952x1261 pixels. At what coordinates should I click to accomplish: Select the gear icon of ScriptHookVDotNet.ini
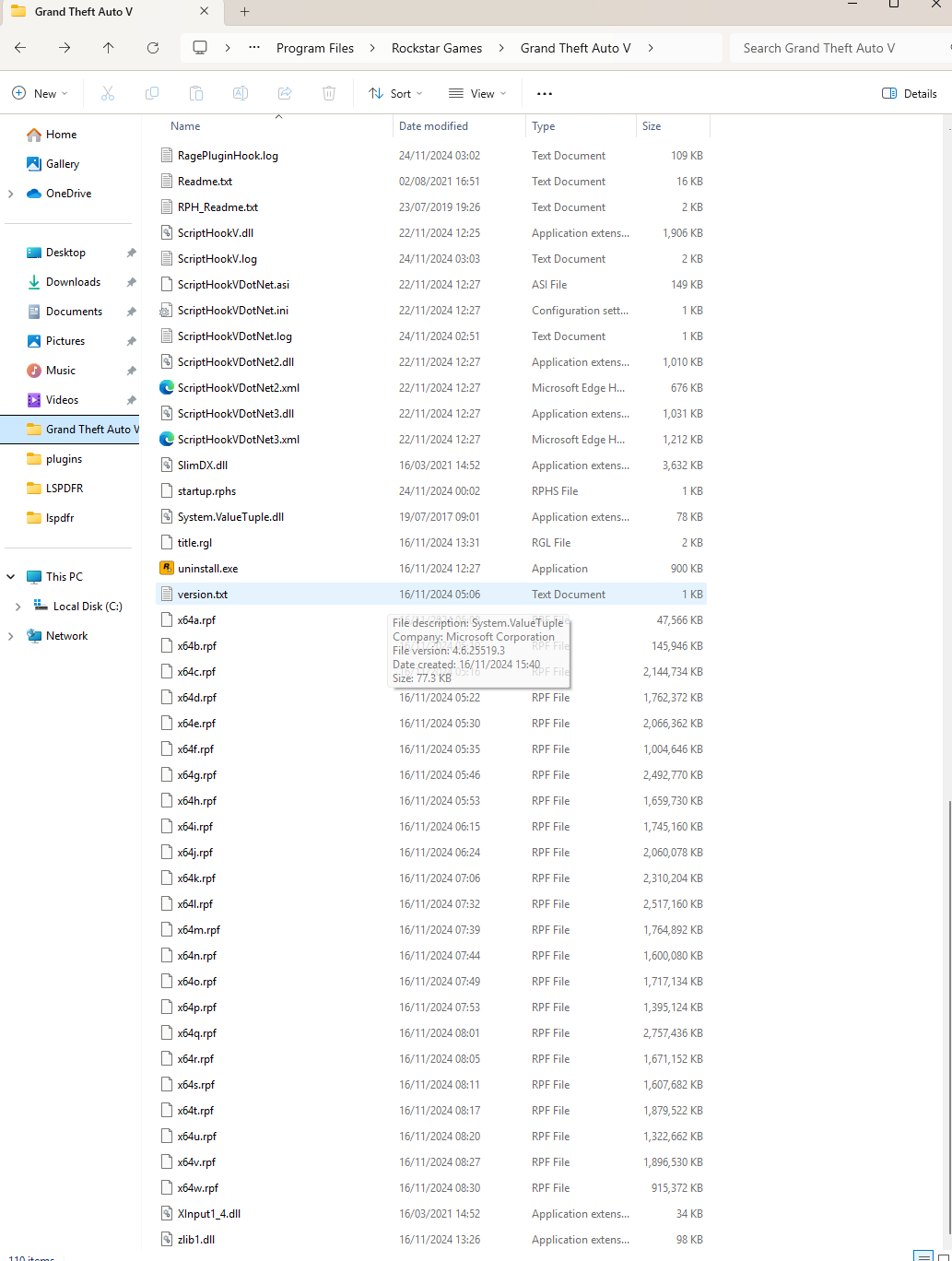click(x=167, y=311)
